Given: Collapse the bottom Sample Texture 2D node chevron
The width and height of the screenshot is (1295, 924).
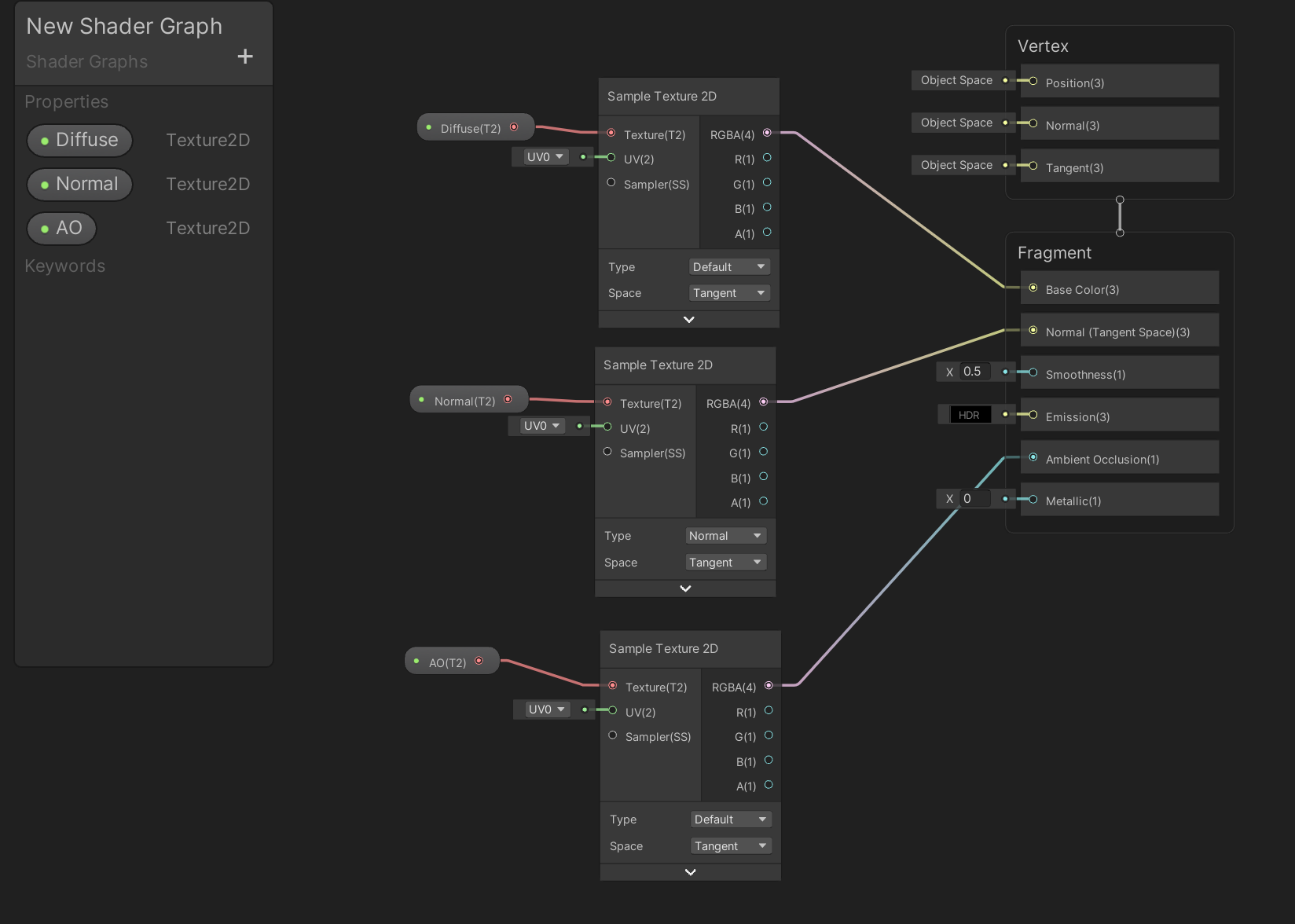Looking at the screenshot, I should pos(690,872).
